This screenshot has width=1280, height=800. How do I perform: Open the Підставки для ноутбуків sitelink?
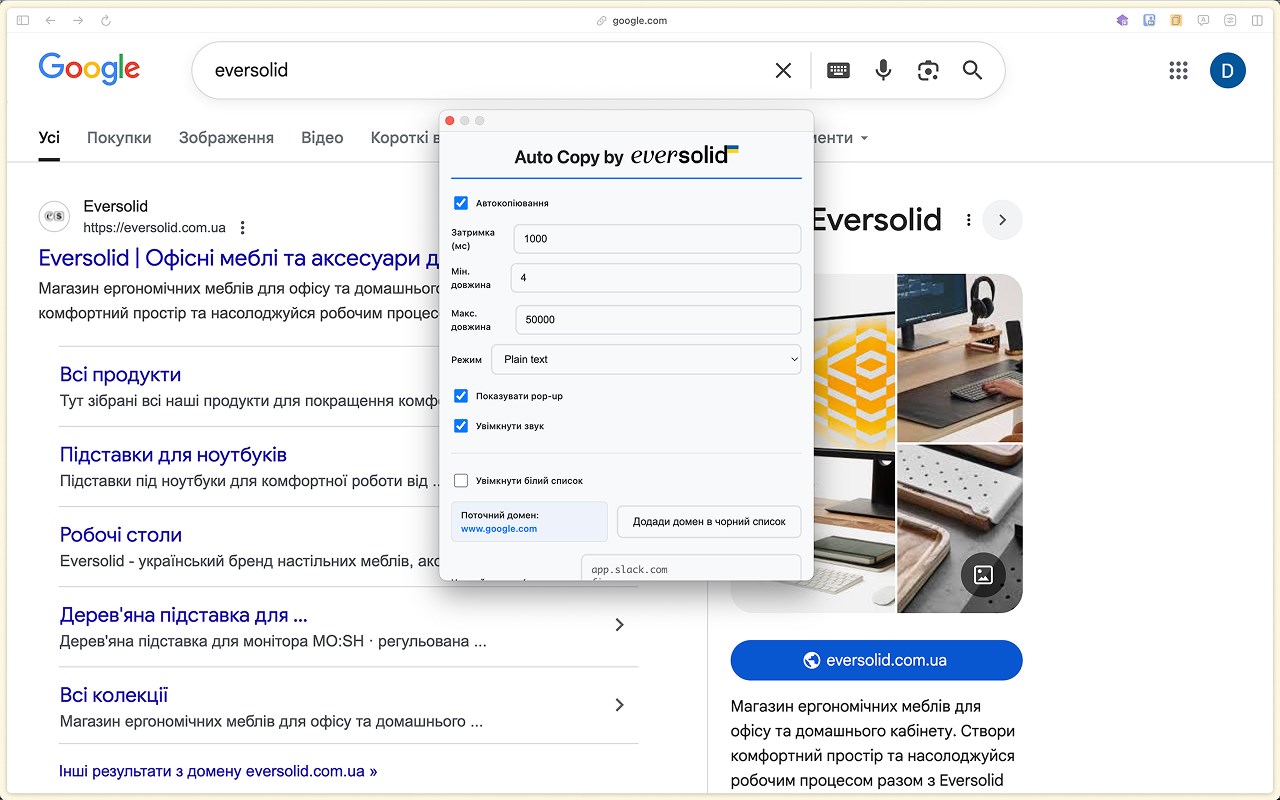tap(173, 454)
